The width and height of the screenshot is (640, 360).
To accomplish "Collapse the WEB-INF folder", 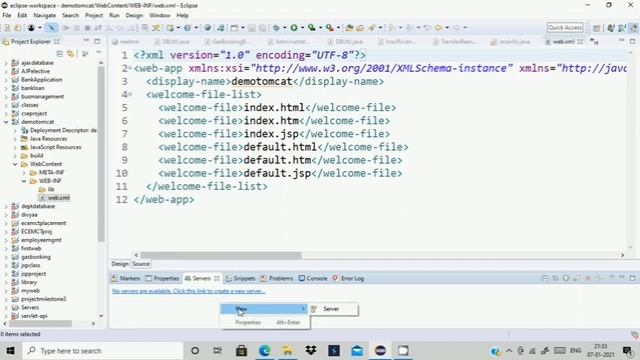I will pyautogui.click(x=24, y=181).
